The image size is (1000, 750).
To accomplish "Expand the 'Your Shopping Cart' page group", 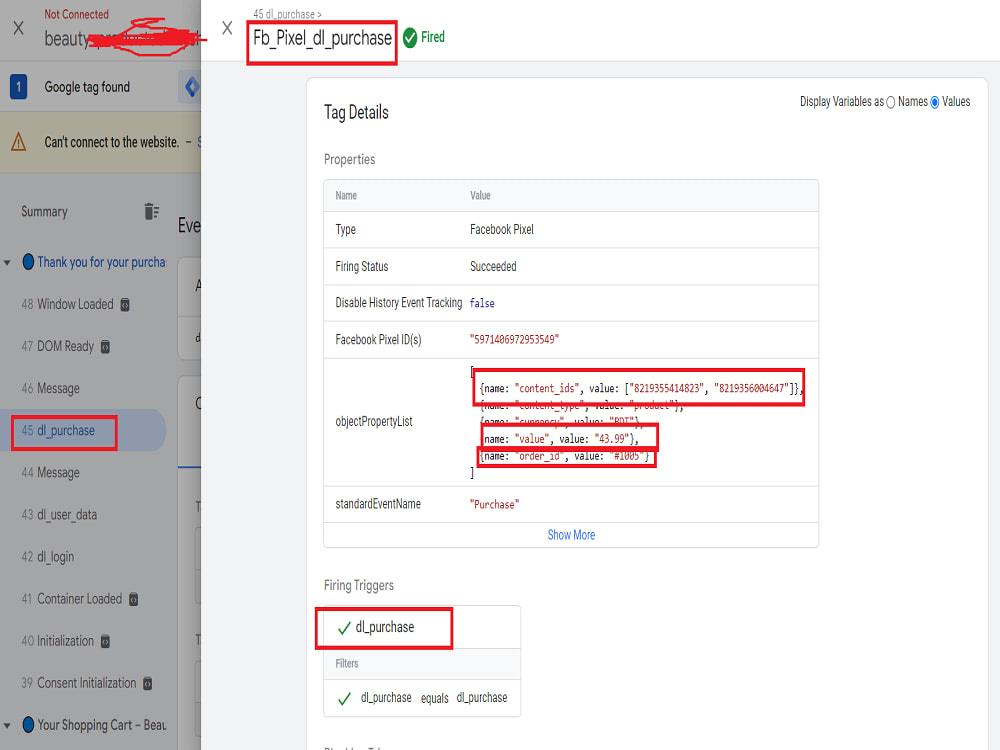I will (x=8, y=725).
